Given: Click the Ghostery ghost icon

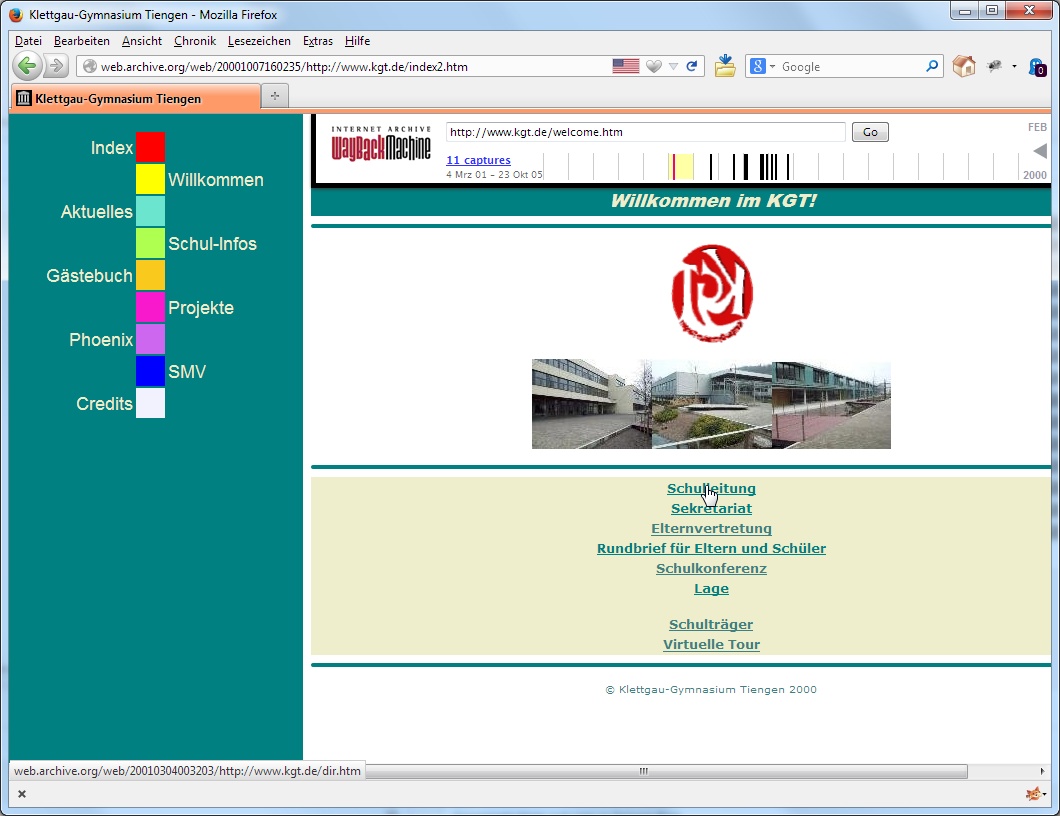Looking at the screenshot, I should click(x=1037, y=67).
